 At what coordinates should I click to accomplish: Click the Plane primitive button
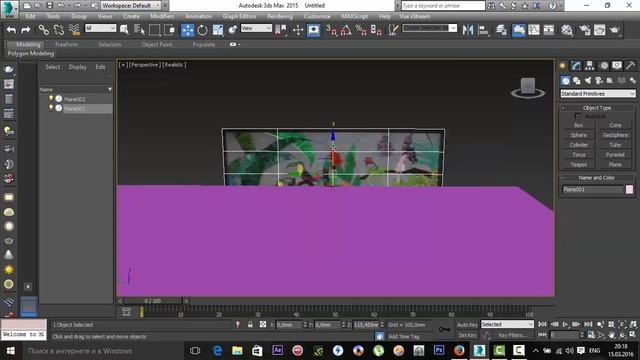coord(615,164)
